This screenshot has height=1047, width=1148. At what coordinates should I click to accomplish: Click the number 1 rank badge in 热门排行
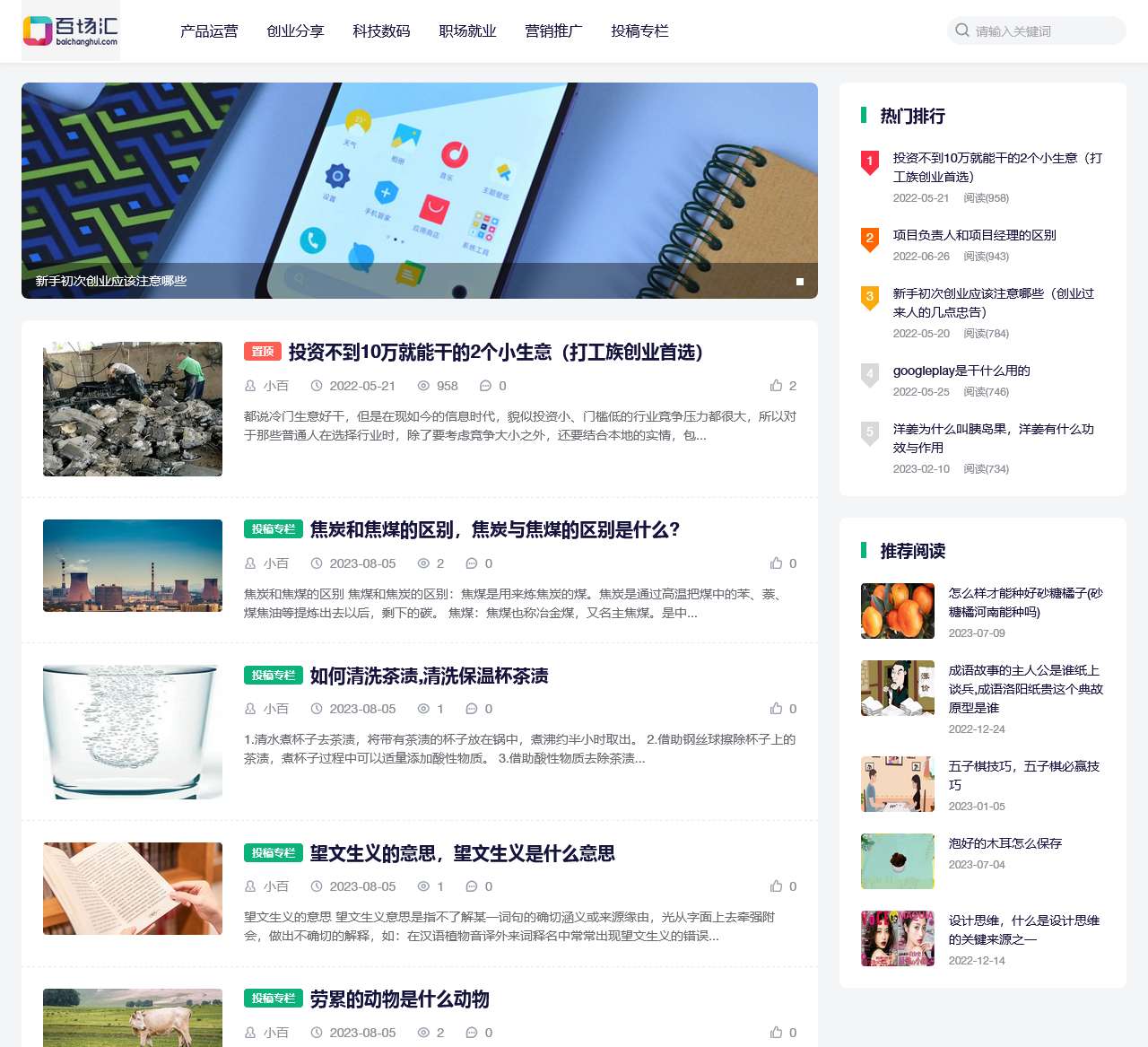point(869,162)
